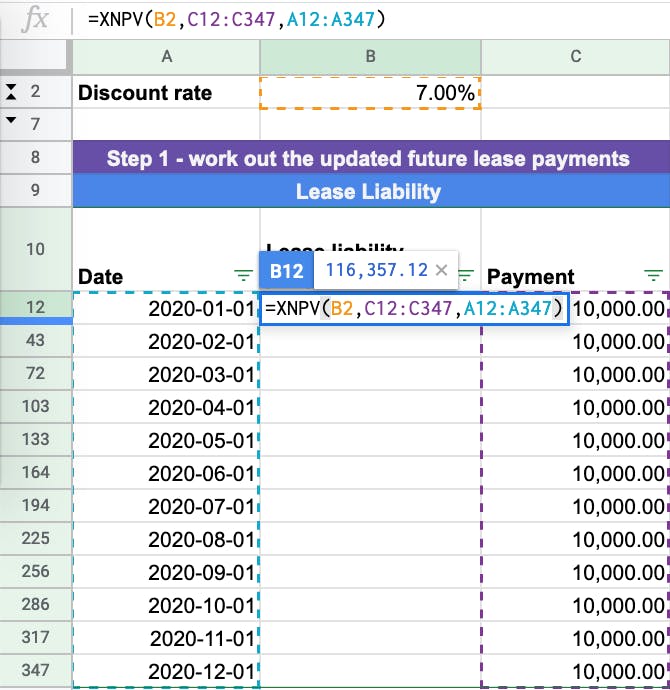
Task: Select the Date header cell
Action: coord(166,249)
